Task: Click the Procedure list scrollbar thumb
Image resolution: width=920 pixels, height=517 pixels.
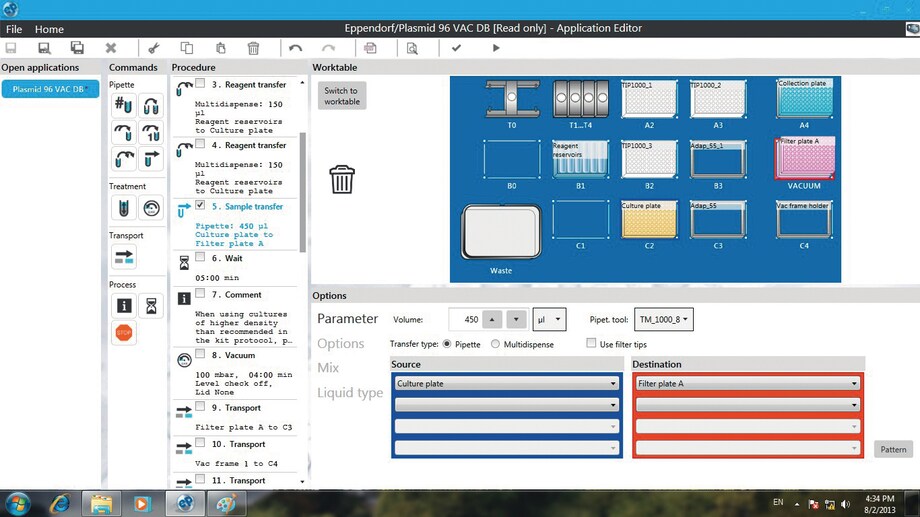Action: (x=303, y=192)
